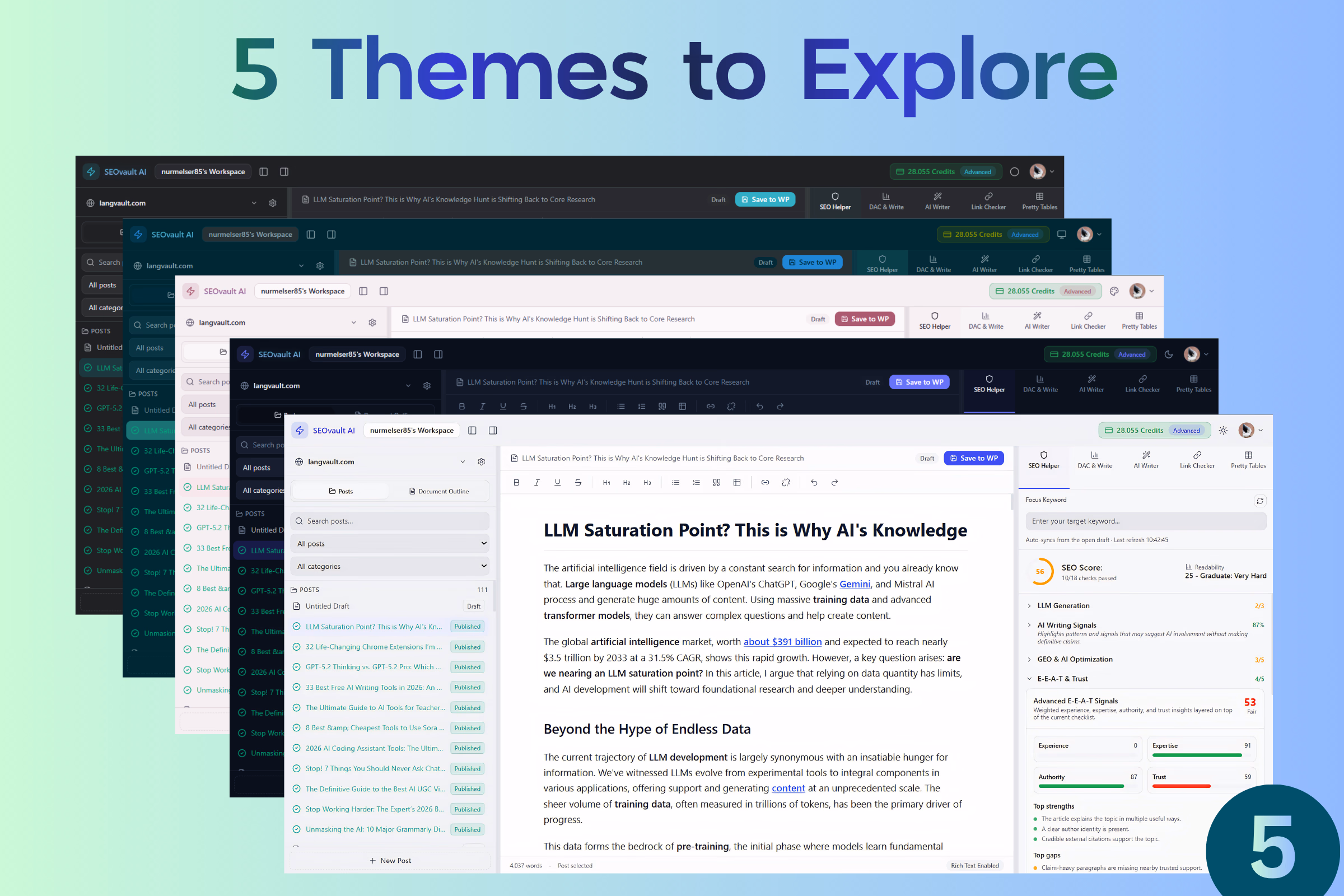Screen dimensions: 1344x896
Task: Open the All posts dropdown in the front window
Action: [390, 543]
